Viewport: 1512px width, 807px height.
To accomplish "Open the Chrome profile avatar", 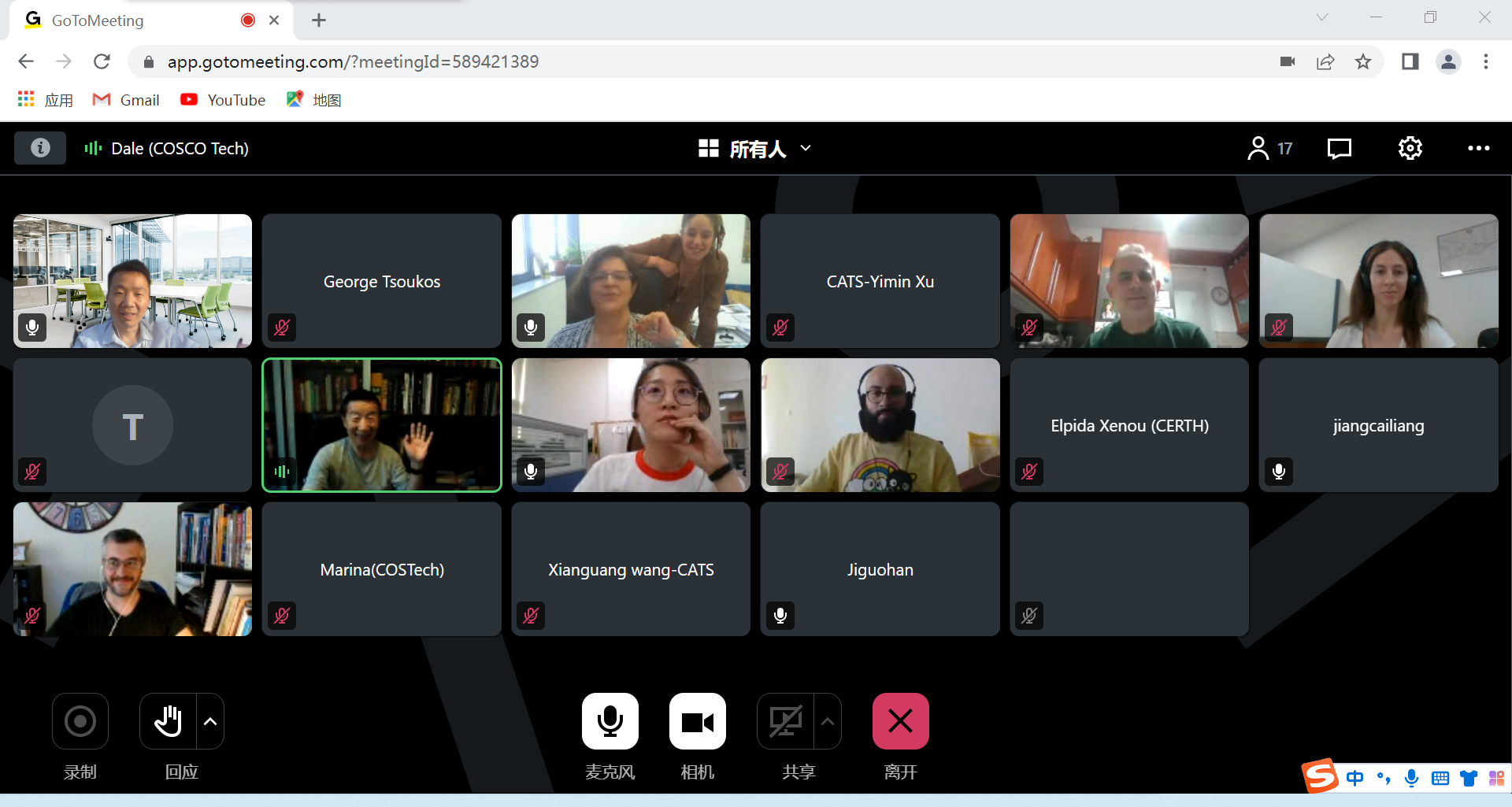I will (1448, 61).
